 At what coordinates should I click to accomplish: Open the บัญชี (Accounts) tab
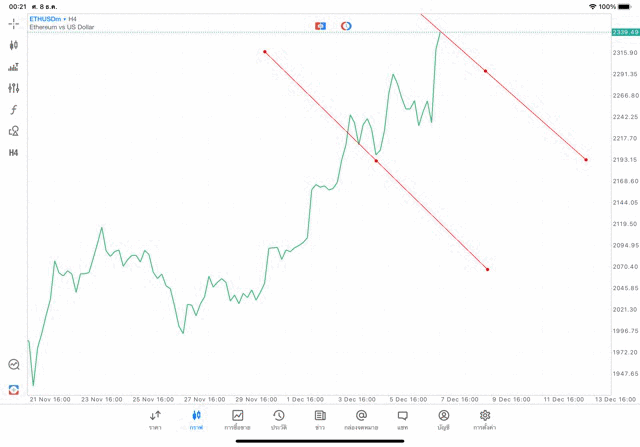(443, 420)
